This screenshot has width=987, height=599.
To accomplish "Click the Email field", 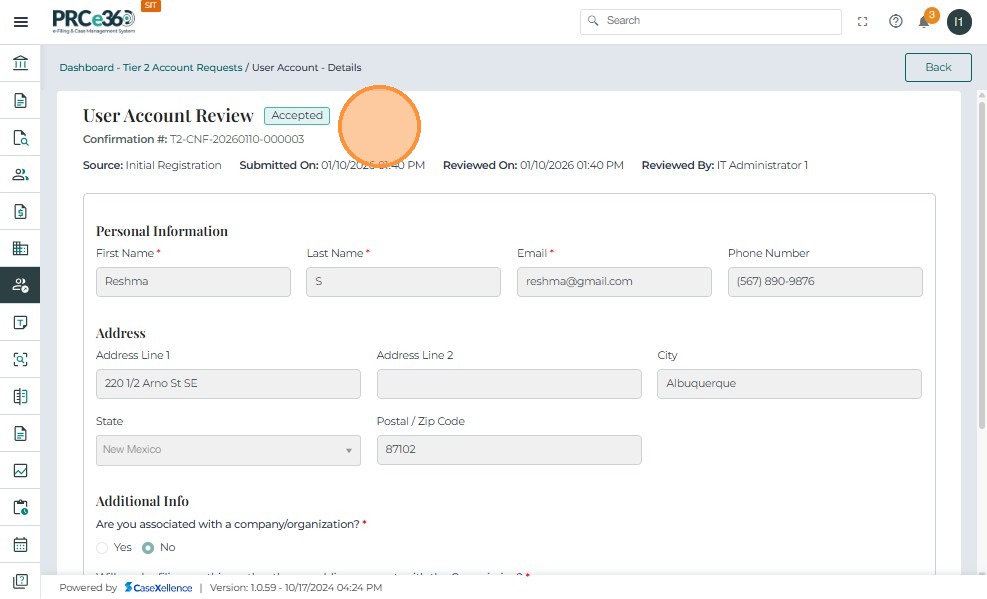I will 614,282.
